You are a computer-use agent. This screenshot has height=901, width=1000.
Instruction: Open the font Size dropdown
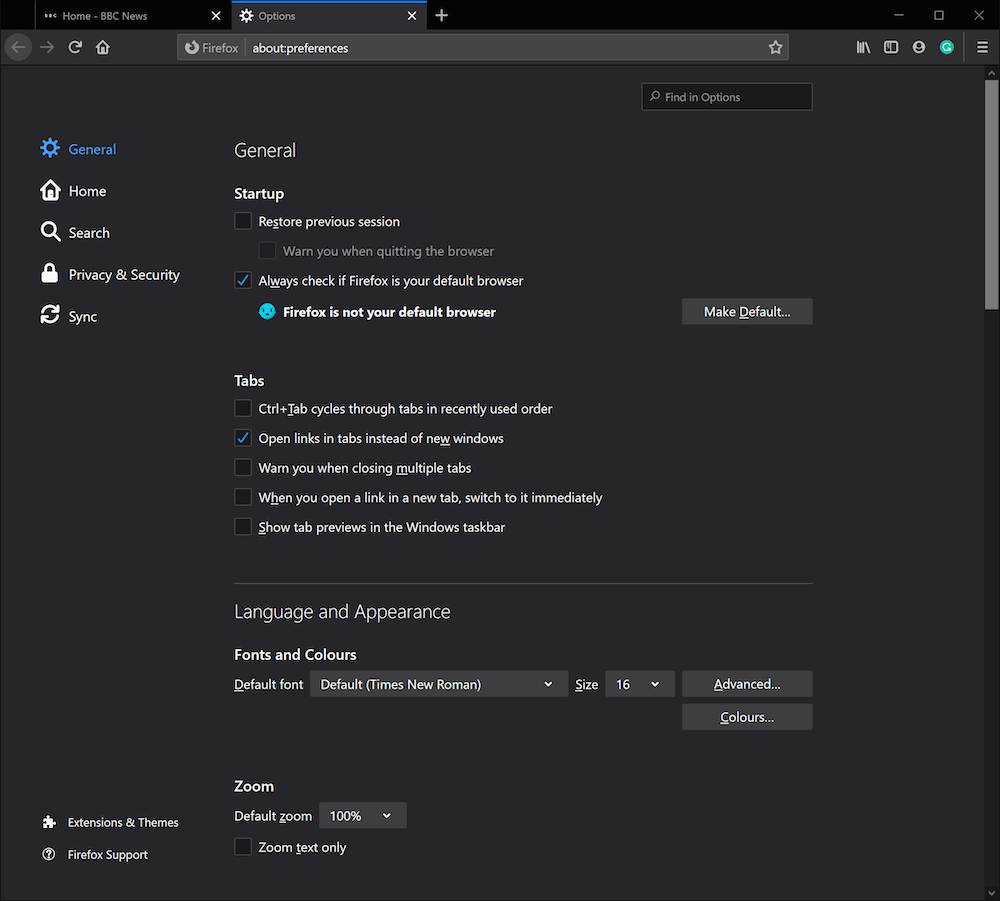(639, 684)
